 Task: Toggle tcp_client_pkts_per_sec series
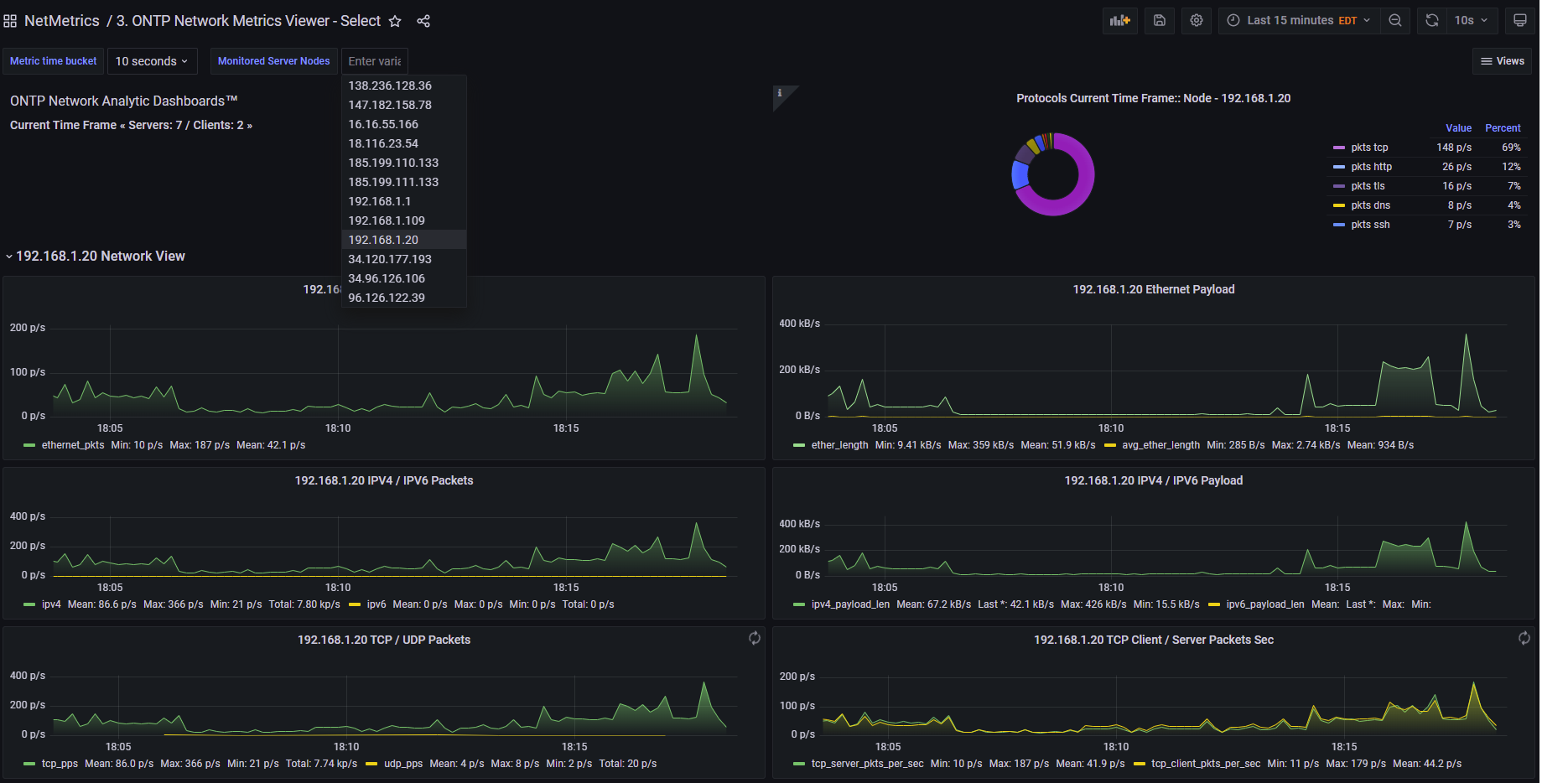point(1206,764)
